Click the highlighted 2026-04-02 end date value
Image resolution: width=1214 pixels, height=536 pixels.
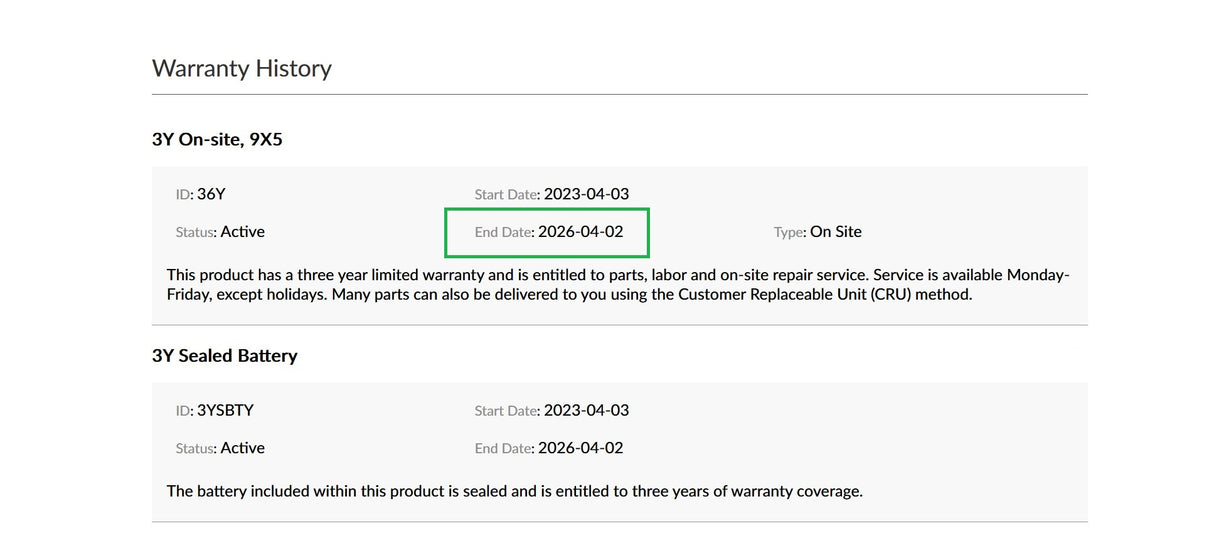click(580, 232)
